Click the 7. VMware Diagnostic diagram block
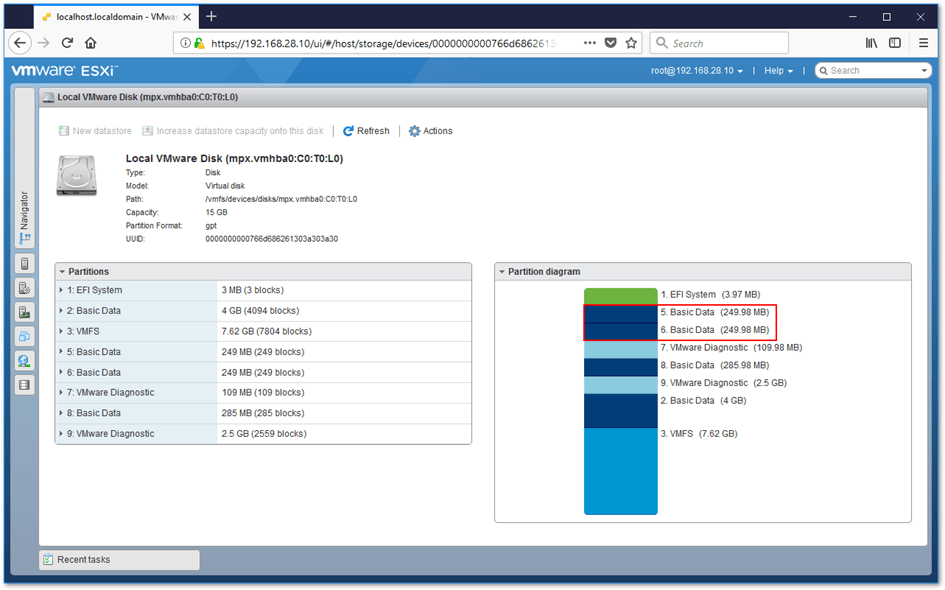 [620, 350]
